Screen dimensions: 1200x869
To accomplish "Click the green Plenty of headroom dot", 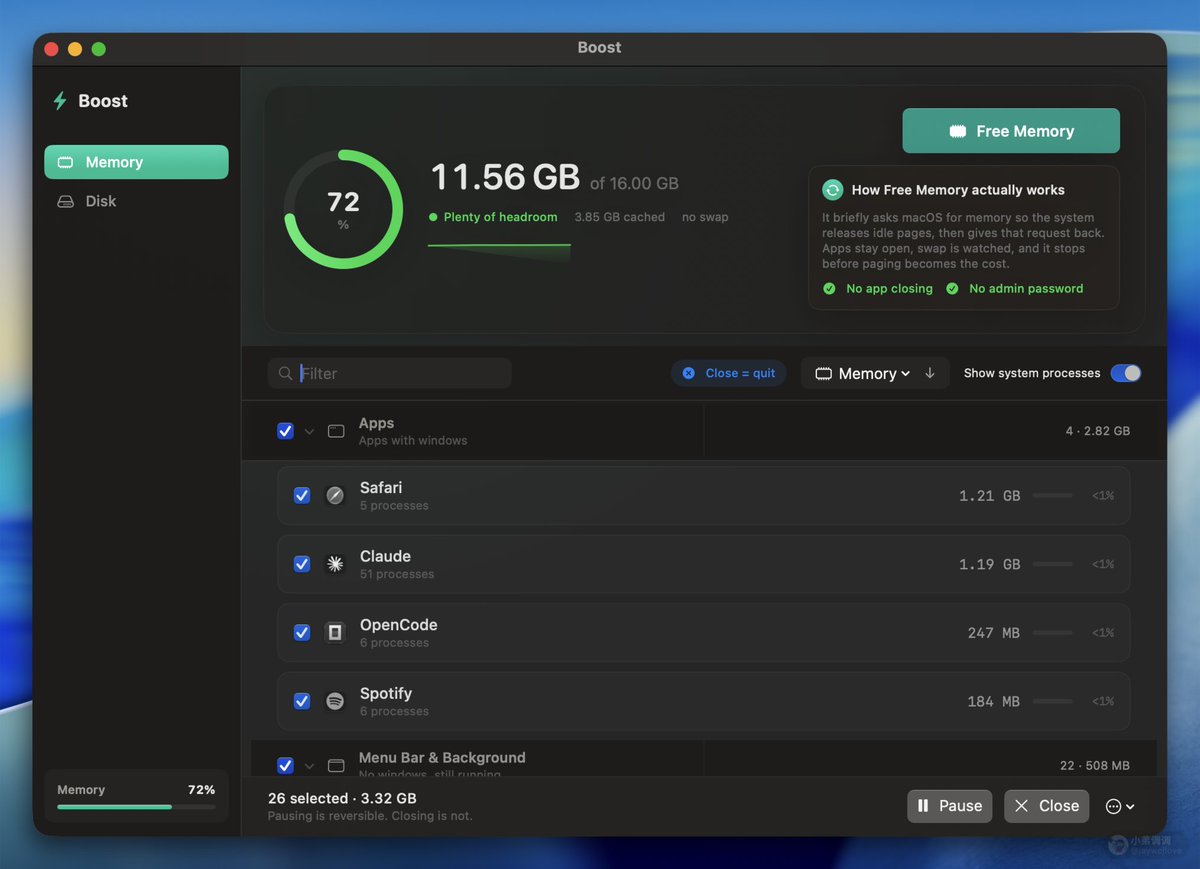I will [433, 217].
